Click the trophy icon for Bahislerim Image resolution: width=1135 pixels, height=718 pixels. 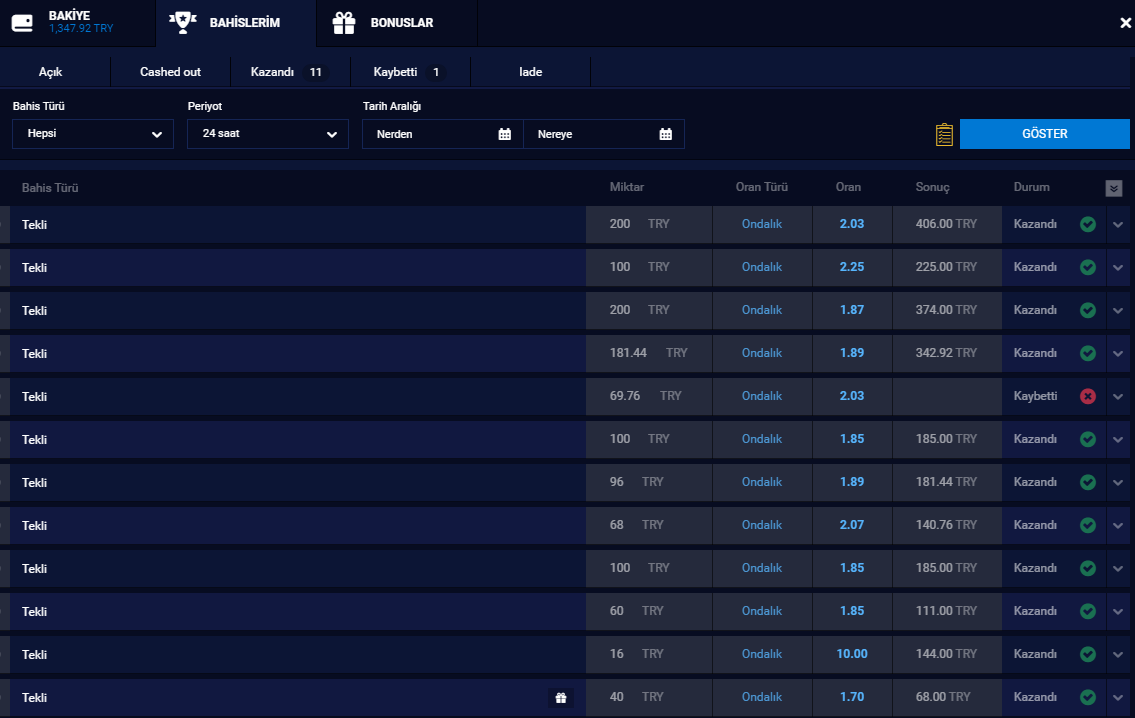click(181, 22)
